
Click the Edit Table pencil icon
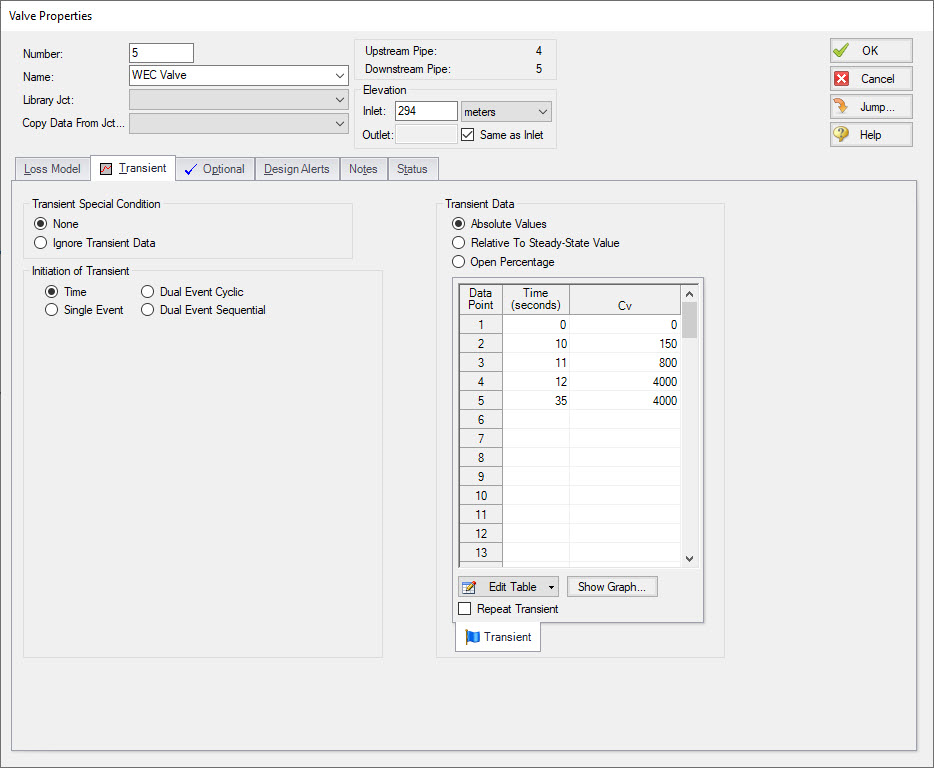click(470, 587)
